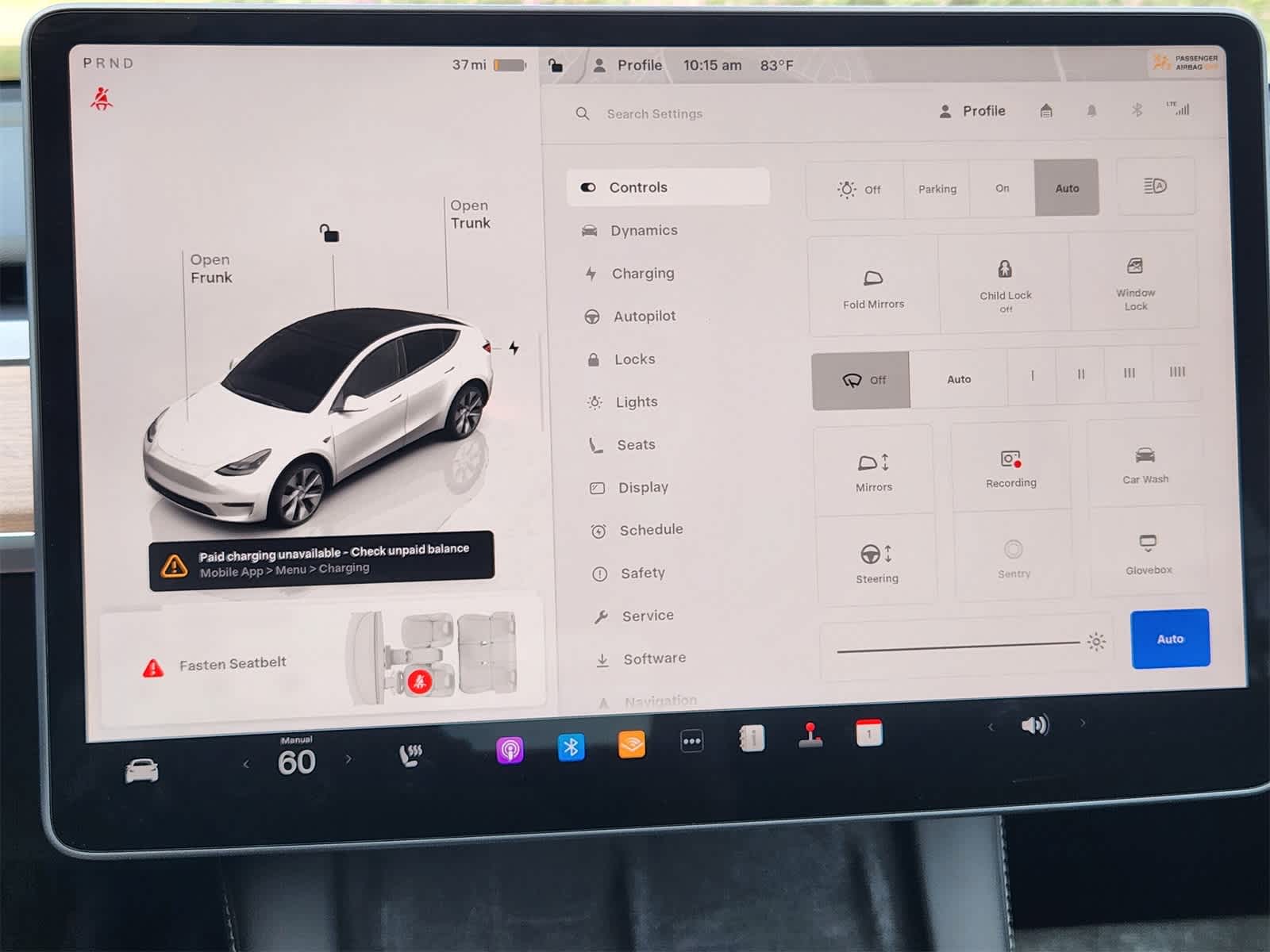This screenshot has height=952, width=1270.
Task: Set wiper speed to level IIII
Action: pyautogui.click(x=1177, y=371)
